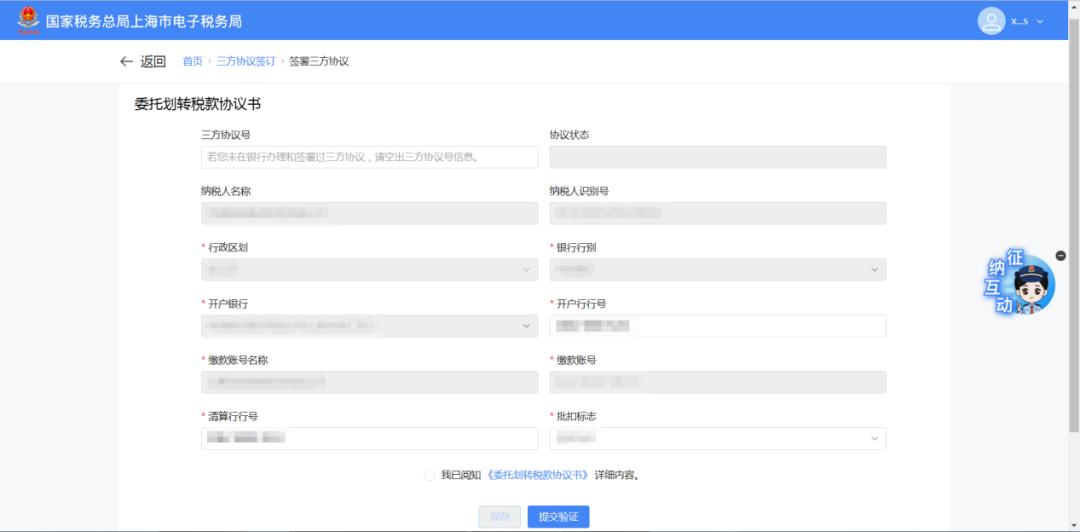The height and width of the screenshot is (532, 1080).
Task: Click the 保存 button
Action: 500,516
